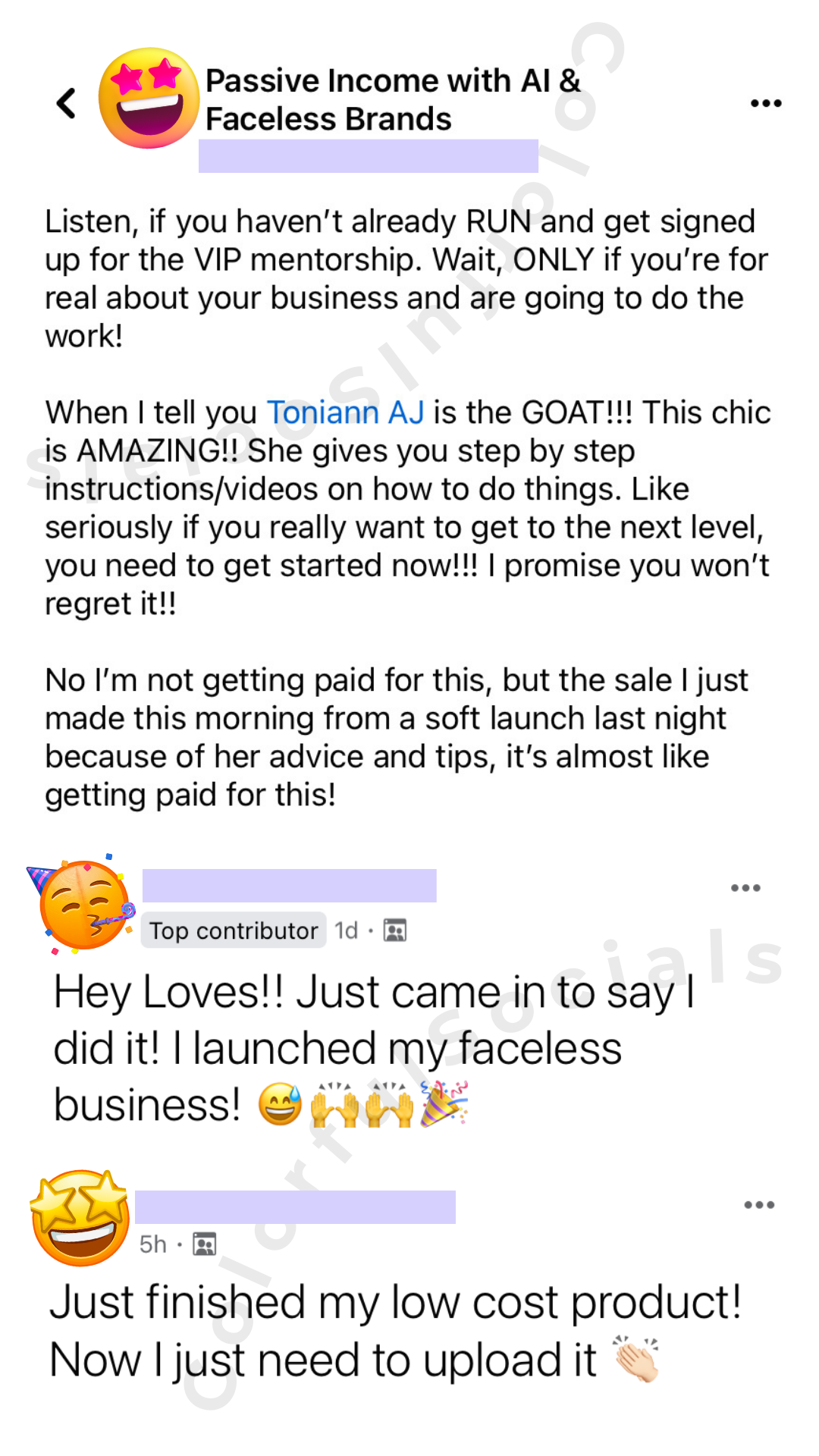
Task: Tap the 1d timestamp on the post
Action: pos(347,930)
